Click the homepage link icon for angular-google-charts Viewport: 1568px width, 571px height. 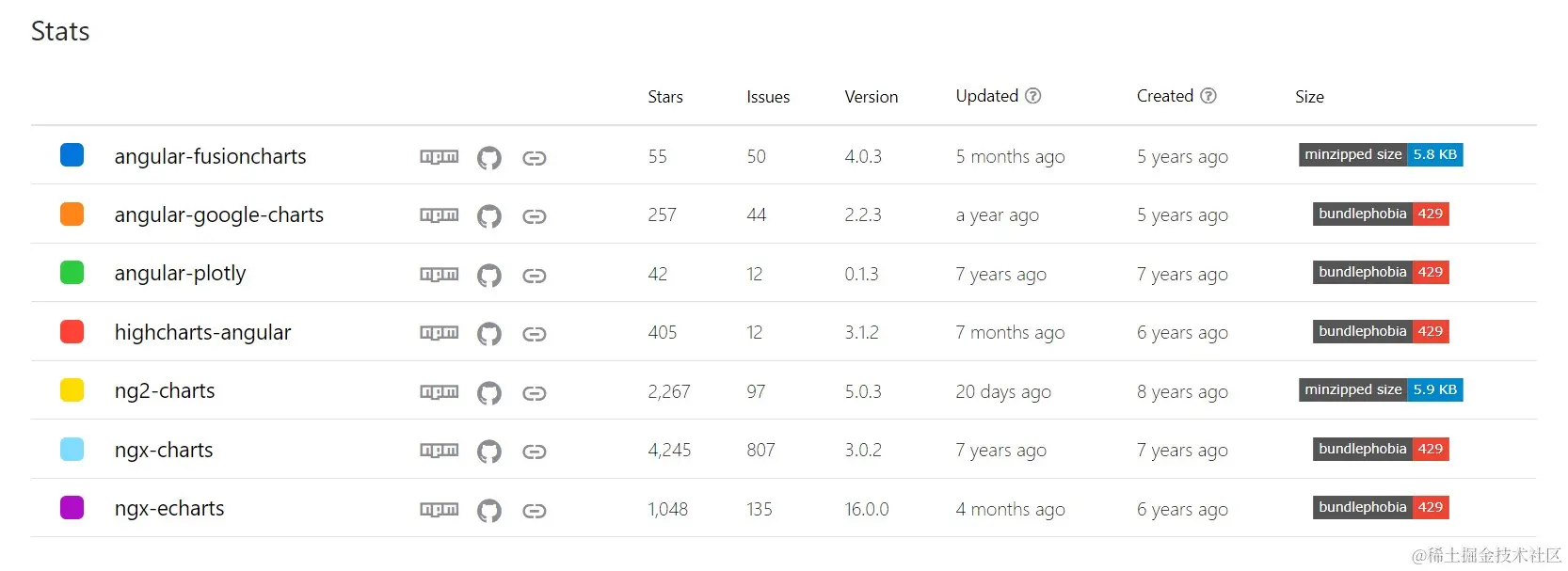click(x=535, y=216)
